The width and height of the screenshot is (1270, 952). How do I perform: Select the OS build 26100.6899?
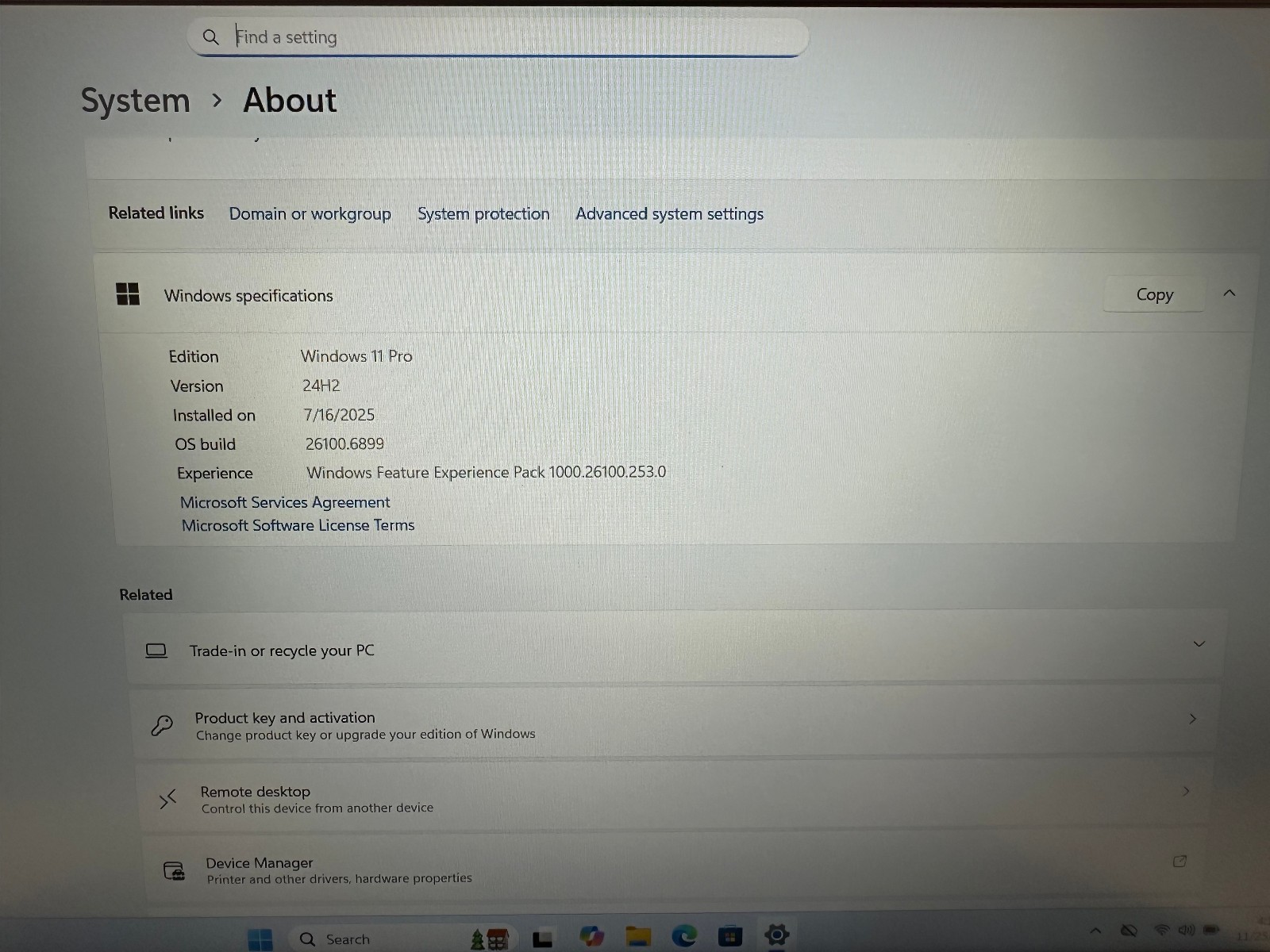344,443
